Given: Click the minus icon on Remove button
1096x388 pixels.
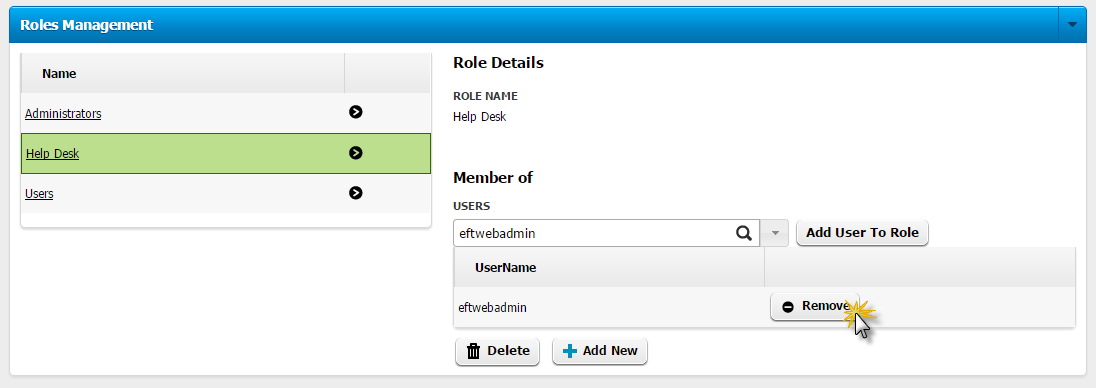Looking at the screenshot, I should [788, 307].
